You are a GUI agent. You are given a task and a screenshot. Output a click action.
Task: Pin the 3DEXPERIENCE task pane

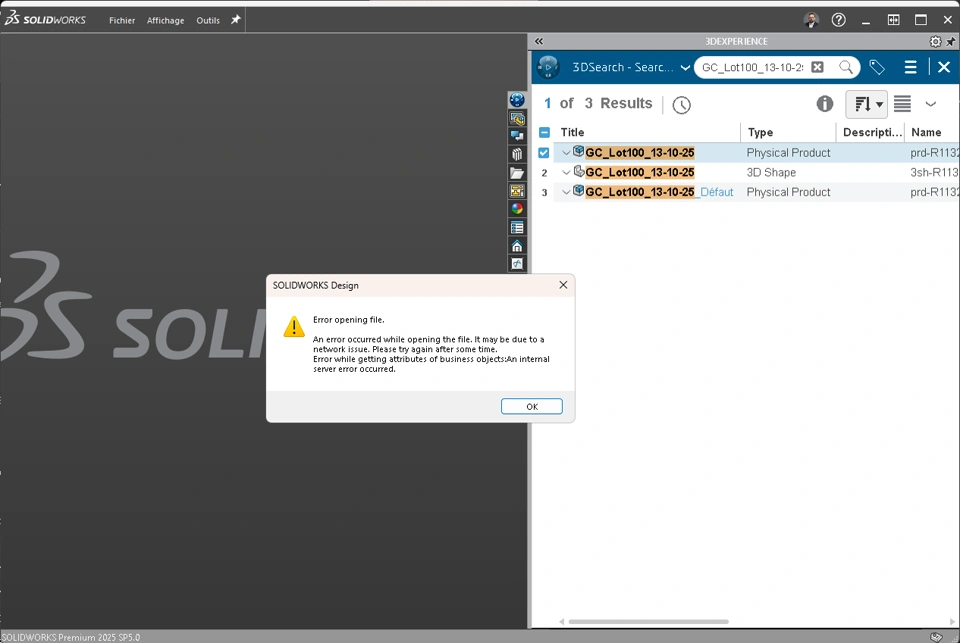951,42
